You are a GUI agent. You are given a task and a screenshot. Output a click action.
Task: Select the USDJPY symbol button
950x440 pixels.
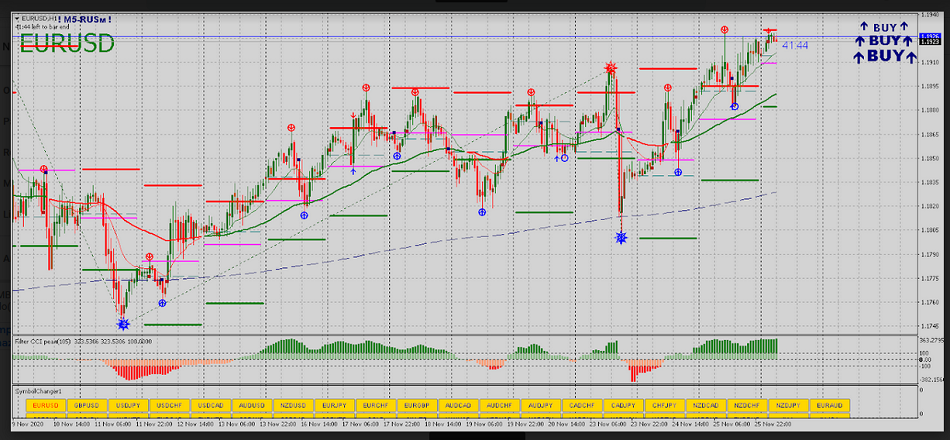click(128, 405)
